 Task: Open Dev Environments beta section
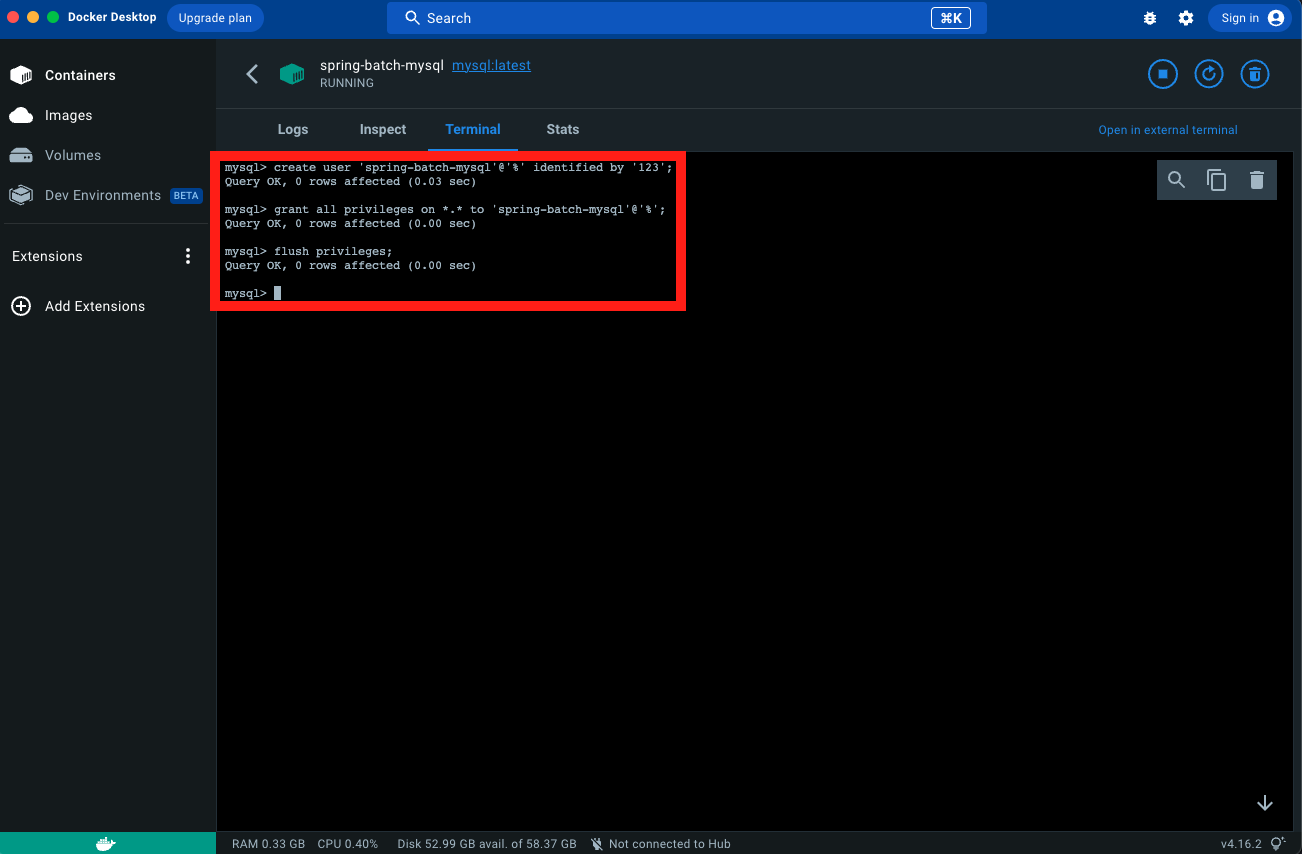tap(108, 195)
